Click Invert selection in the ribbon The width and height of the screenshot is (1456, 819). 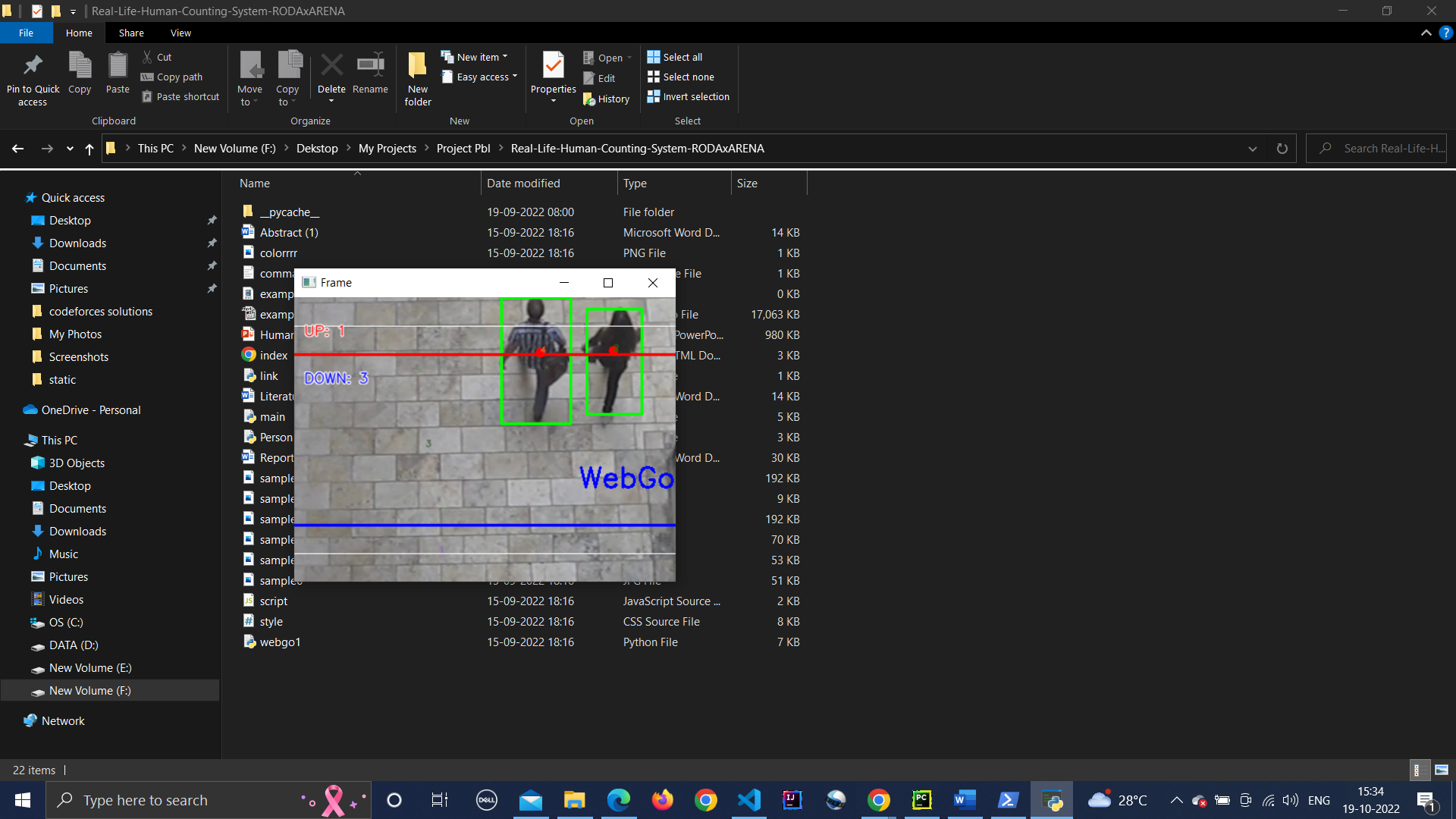coord(689,96)
